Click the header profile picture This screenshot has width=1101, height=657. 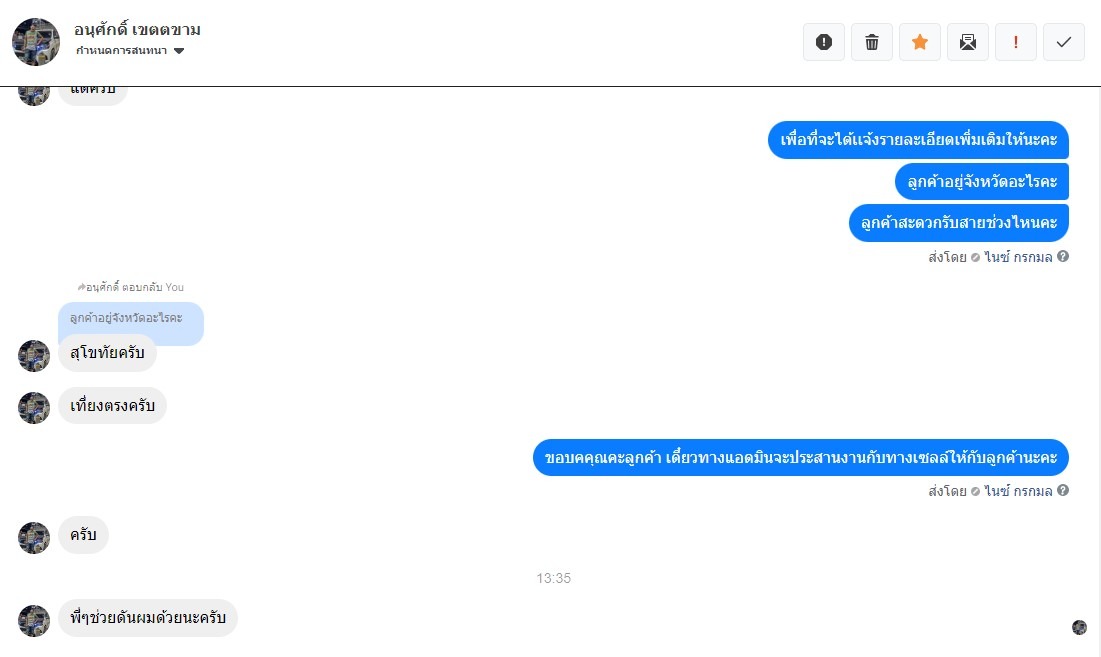coord(36,42)
